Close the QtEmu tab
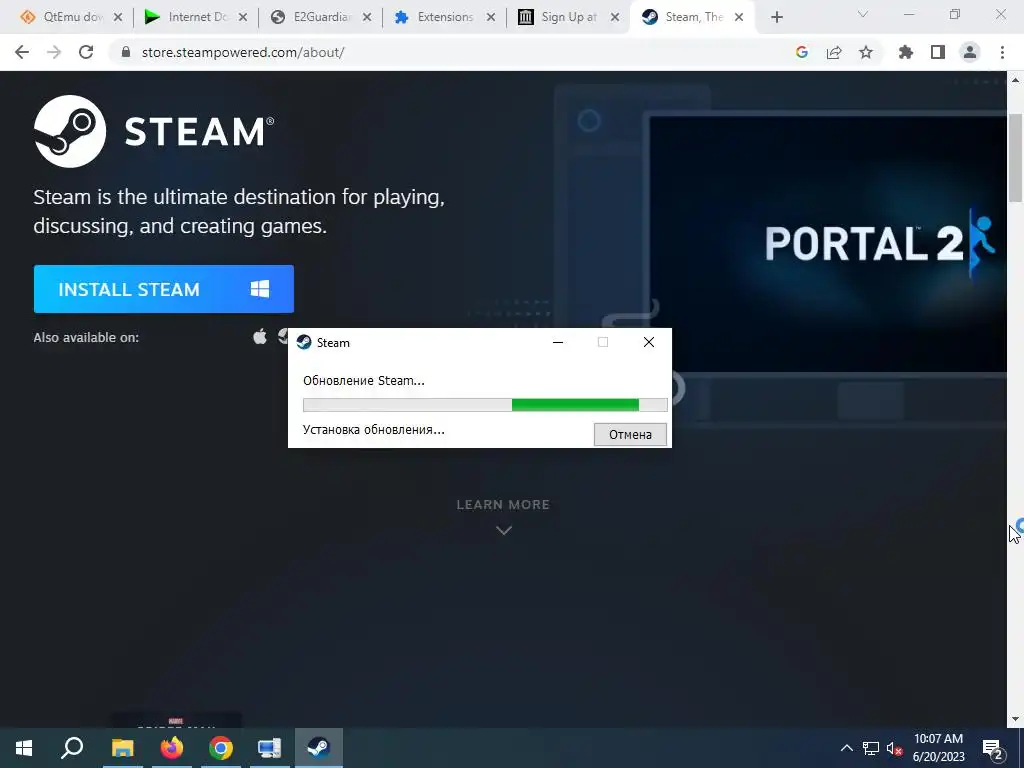Viewport: 1024px width, 768px height. click(x=118, y=18)
